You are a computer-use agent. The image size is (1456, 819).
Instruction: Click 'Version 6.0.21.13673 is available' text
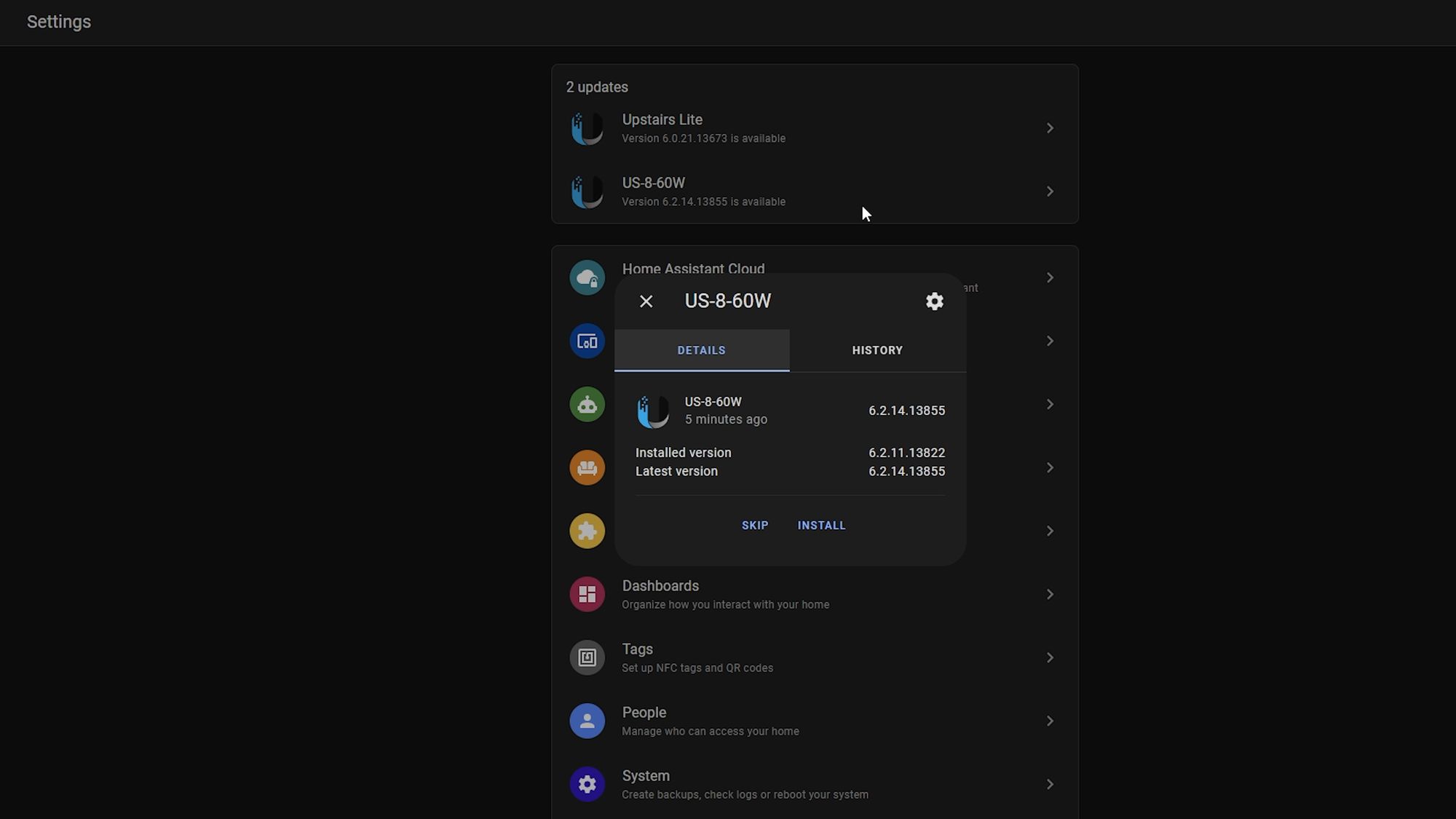click(x=703, y=138)
